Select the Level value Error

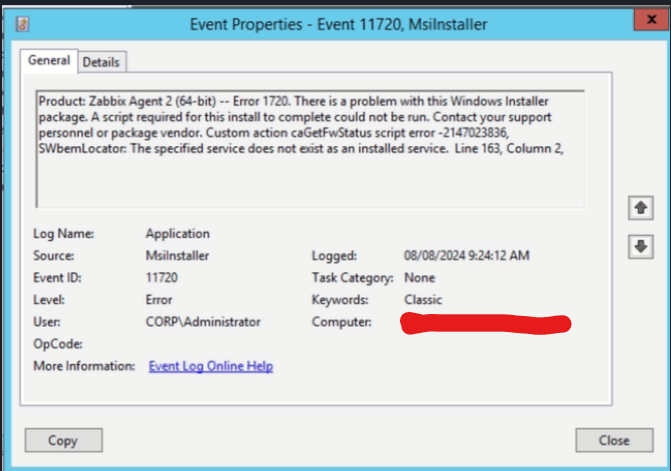tap(159, 300)
